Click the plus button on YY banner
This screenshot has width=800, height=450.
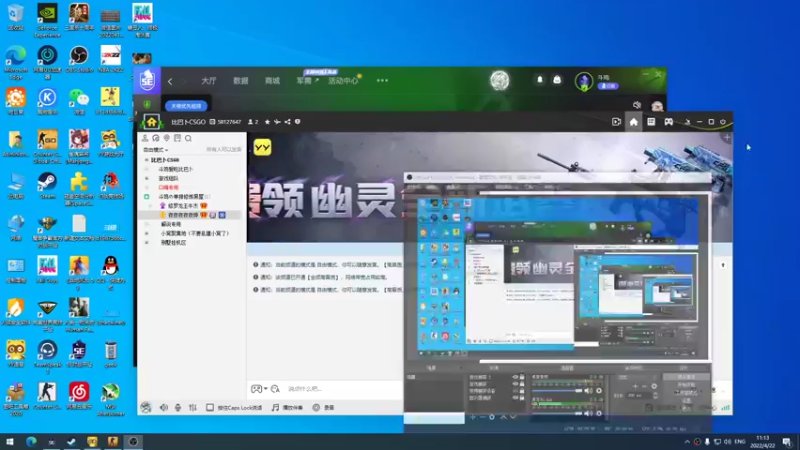click(727, 137)
